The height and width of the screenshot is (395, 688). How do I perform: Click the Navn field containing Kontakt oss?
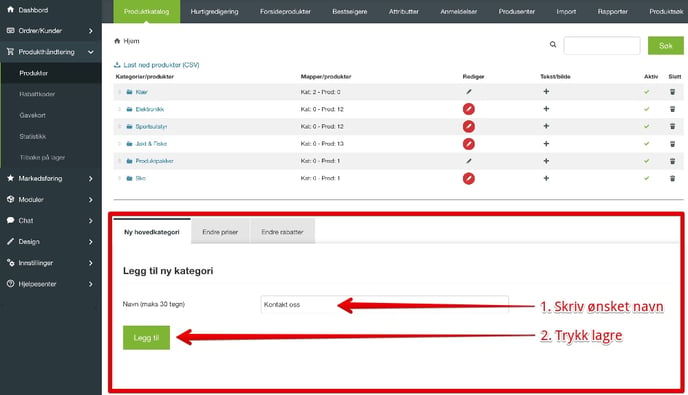tap(385, 304)
